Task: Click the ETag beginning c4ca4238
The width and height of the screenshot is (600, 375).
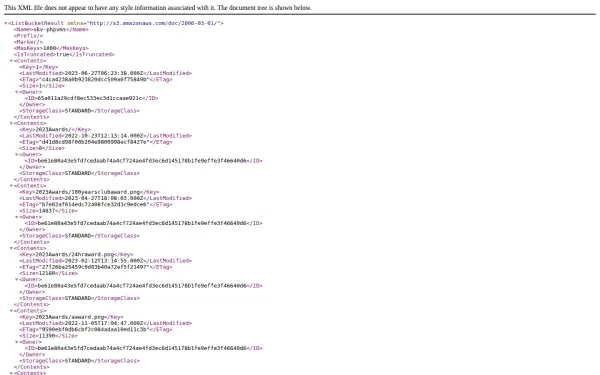Action: point(94,80)
